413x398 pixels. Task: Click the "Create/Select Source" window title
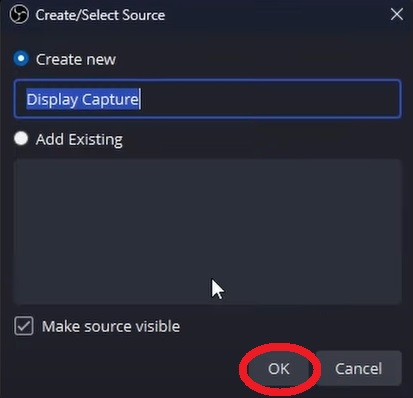[100, 15]
